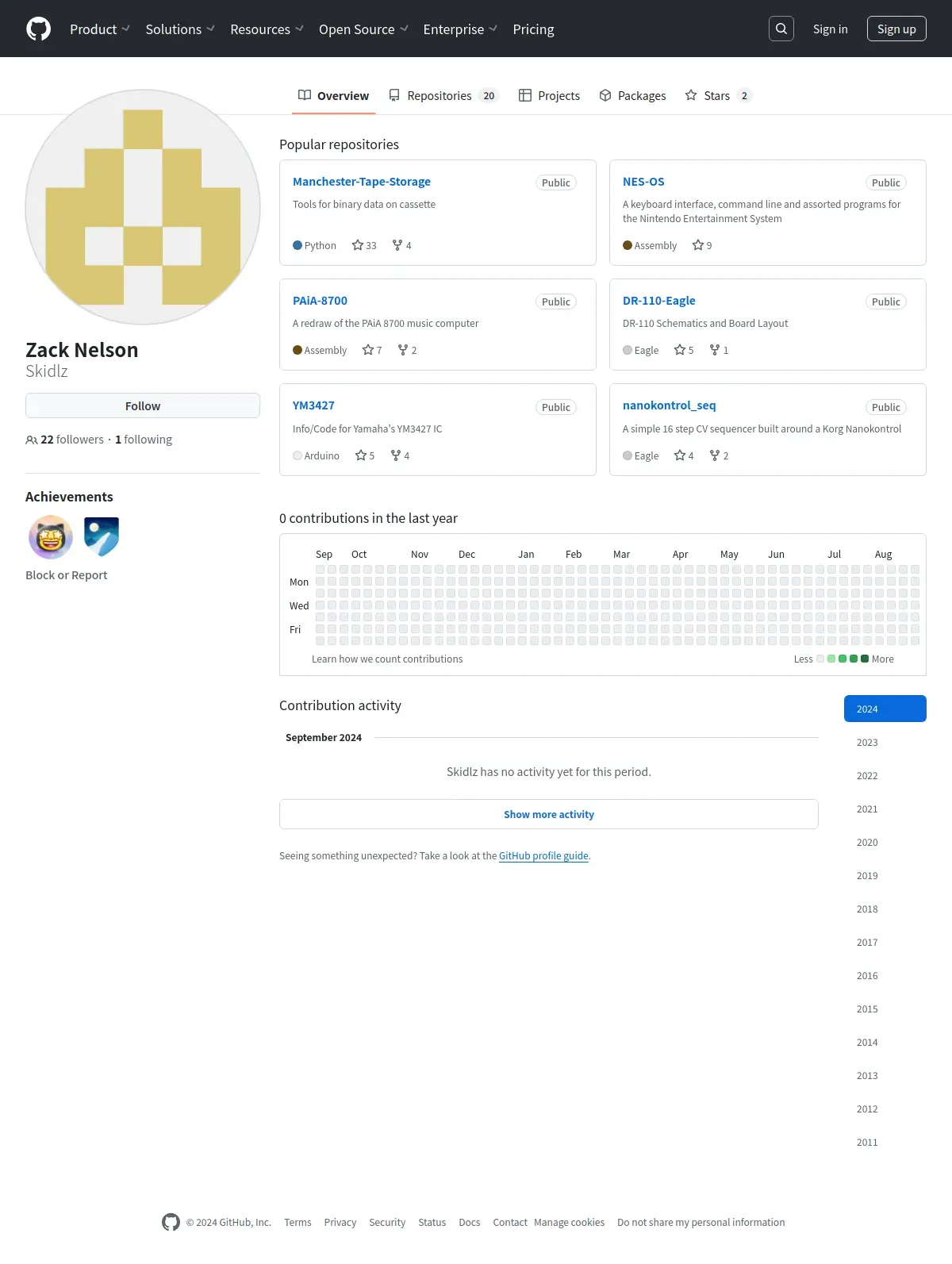Select year 2021 in contribution filter

click(x=885, y=809)
